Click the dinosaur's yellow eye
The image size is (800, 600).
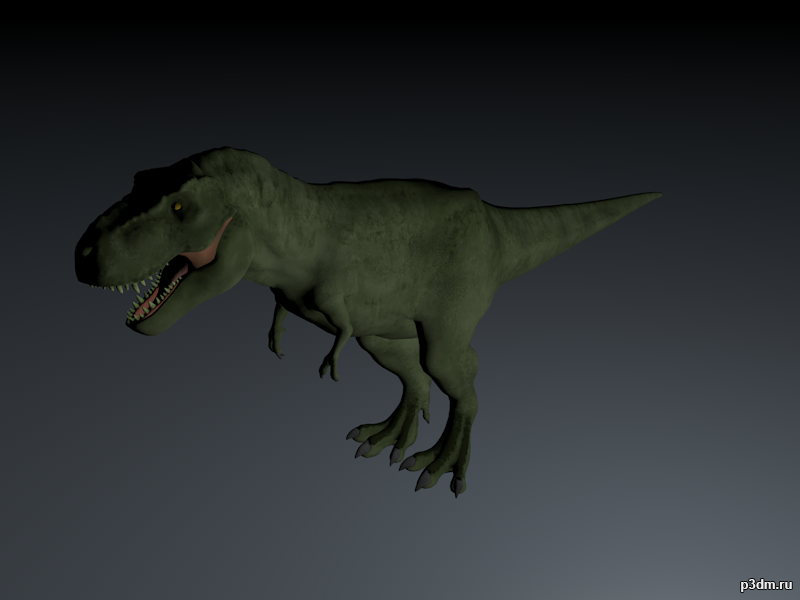click(x=178, y=207)
